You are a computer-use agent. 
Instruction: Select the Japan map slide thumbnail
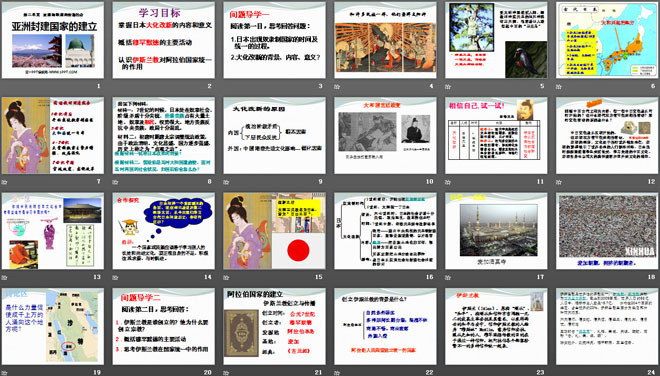[x=607, y=40]
